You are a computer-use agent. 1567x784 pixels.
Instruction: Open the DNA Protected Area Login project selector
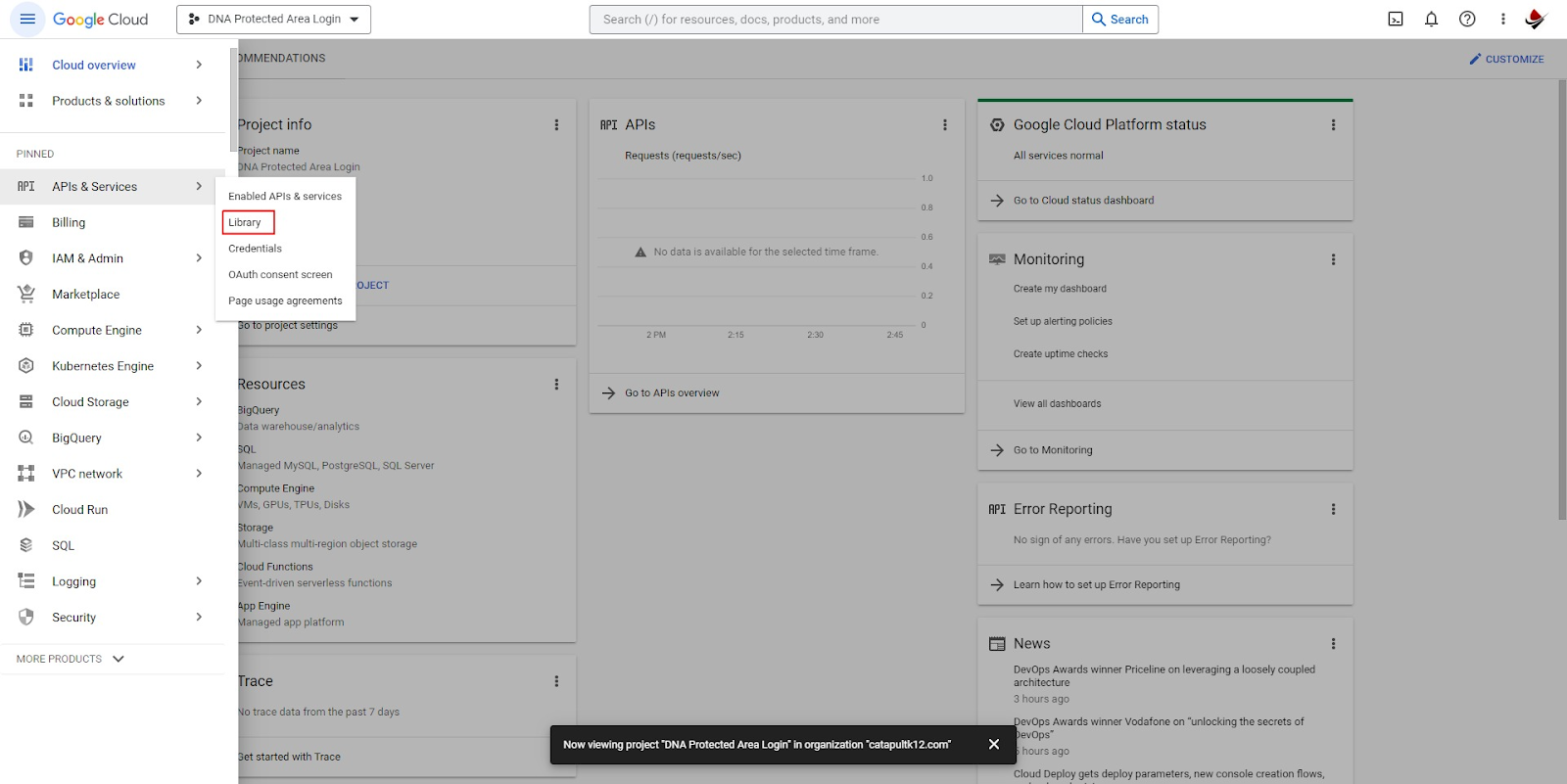click(273, 20)
